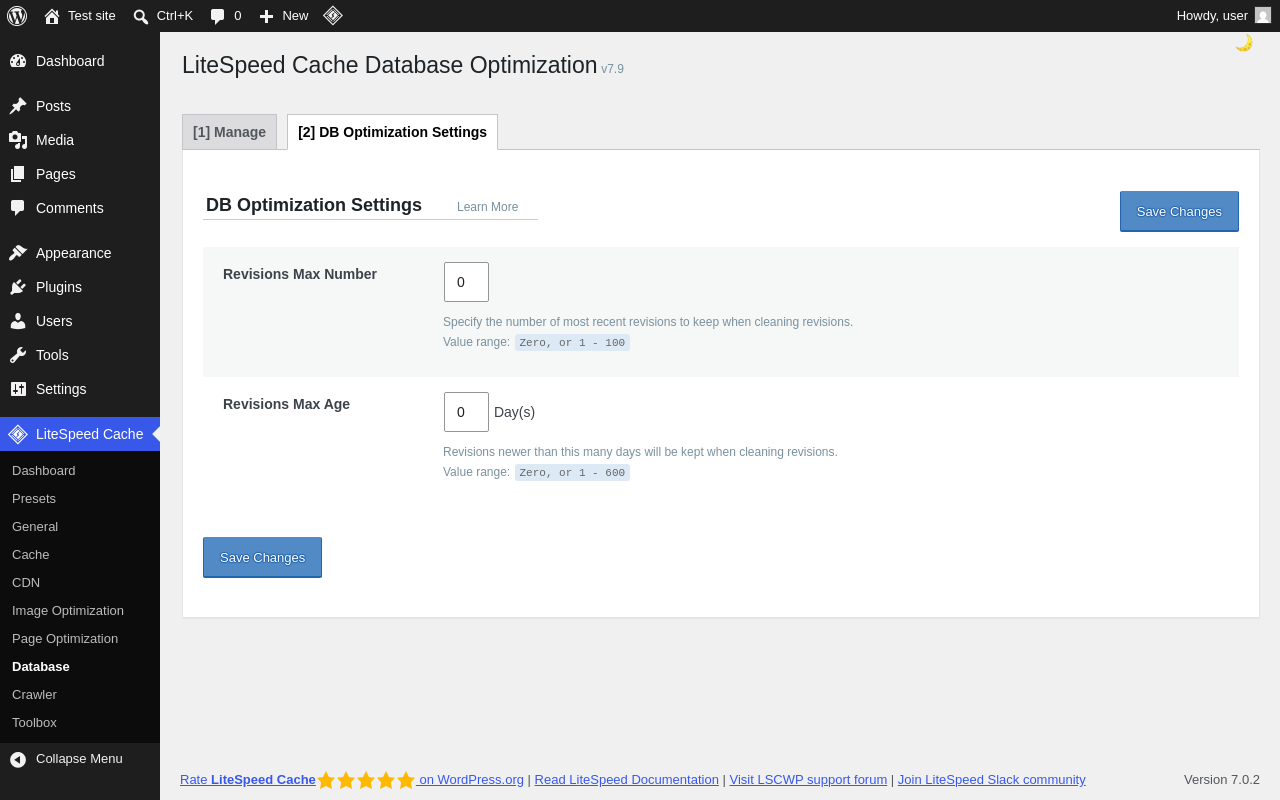The width and height of the screenshot is (1280, 800).
Task: Click the Pages icon in sidebar
Action: [x=18, y=174]
